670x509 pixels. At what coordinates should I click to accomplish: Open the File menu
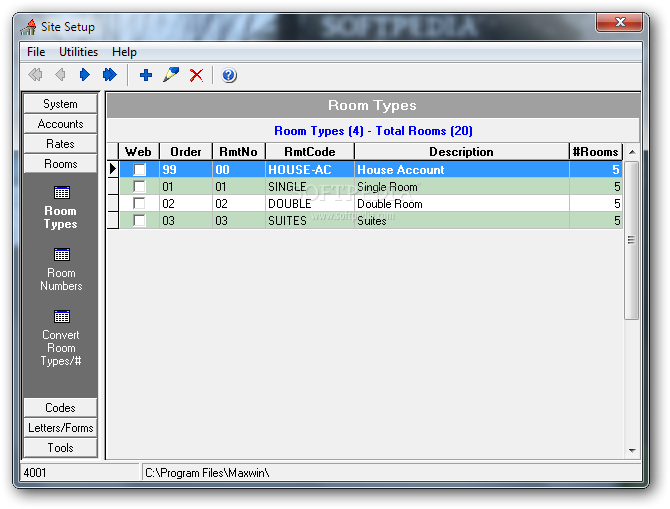(x=36, y=52)
